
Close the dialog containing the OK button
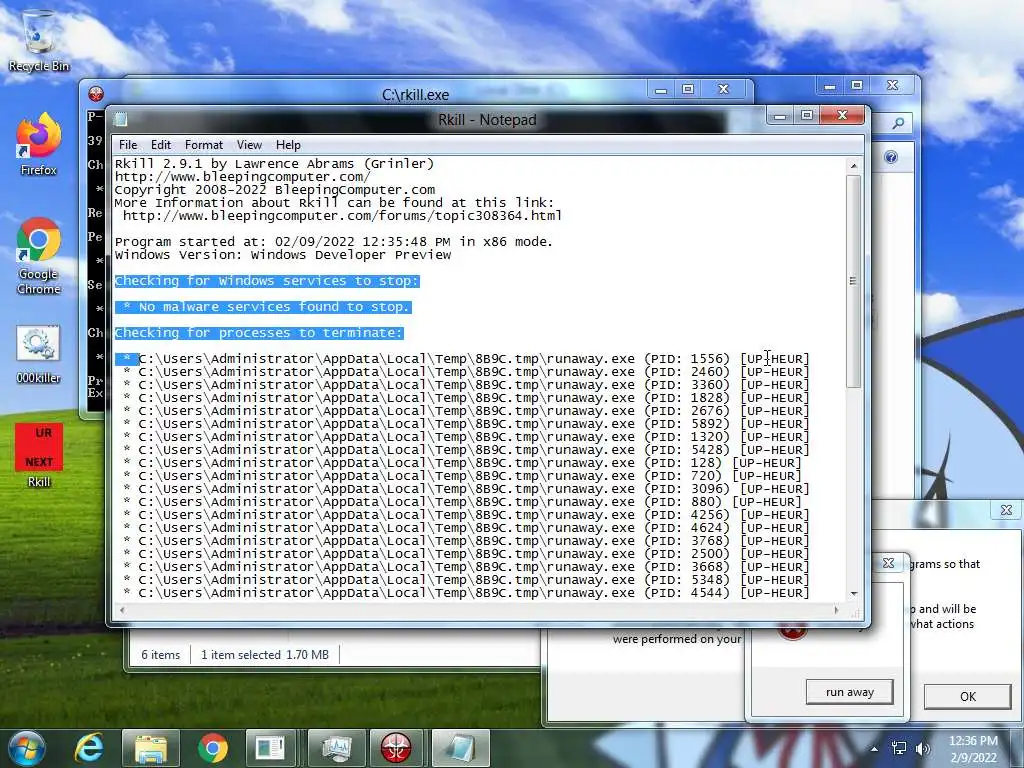1006,510
